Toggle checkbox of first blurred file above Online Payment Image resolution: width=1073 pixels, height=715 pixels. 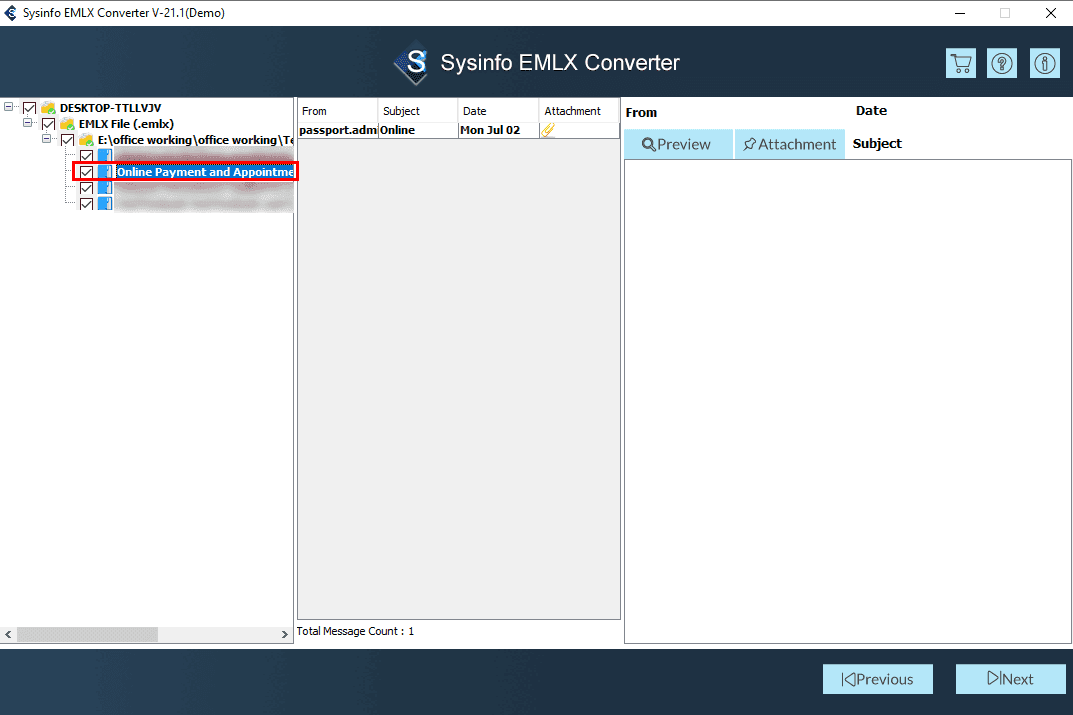click(86, 156)
